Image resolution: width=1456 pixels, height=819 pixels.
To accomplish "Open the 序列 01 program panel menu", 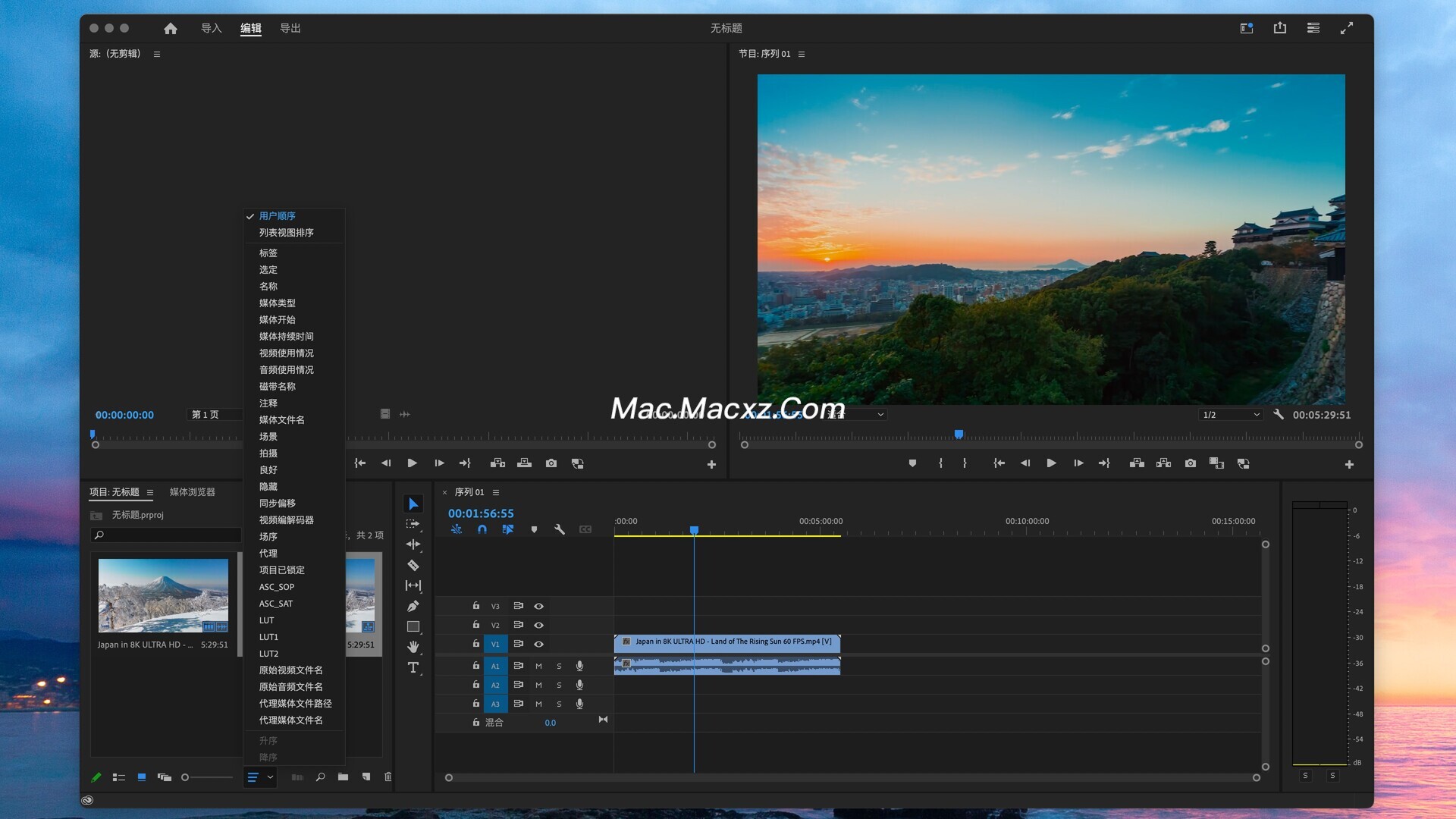I will click(802, 54).
